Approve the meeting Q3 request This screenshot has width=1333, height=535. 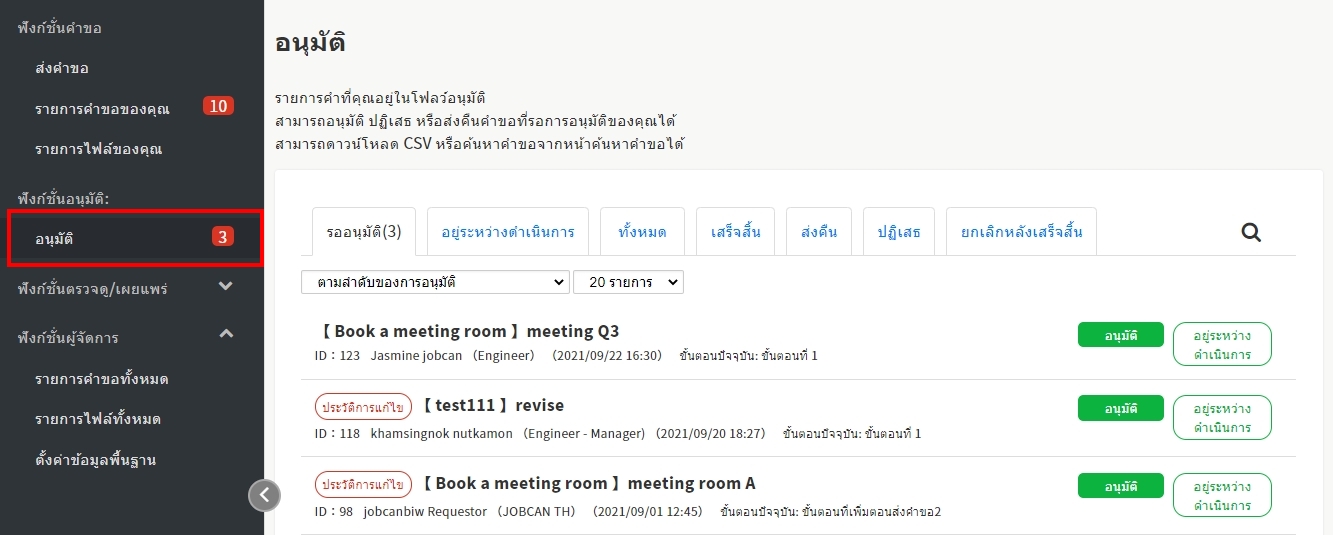click(x=1120, y=335)
